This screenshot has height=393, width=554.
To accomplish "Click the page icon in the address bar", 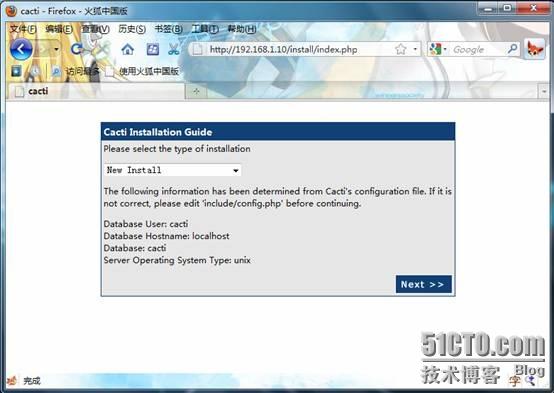I will click(198, 49).
